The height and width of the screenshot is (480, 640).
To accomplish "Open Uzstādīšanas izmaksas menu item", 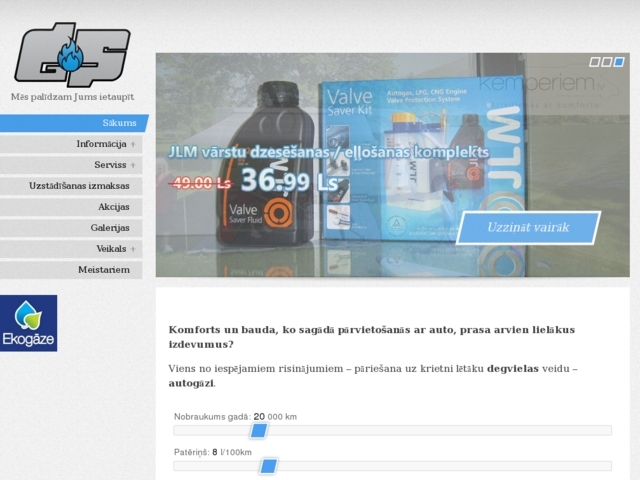I will point(71,186).
